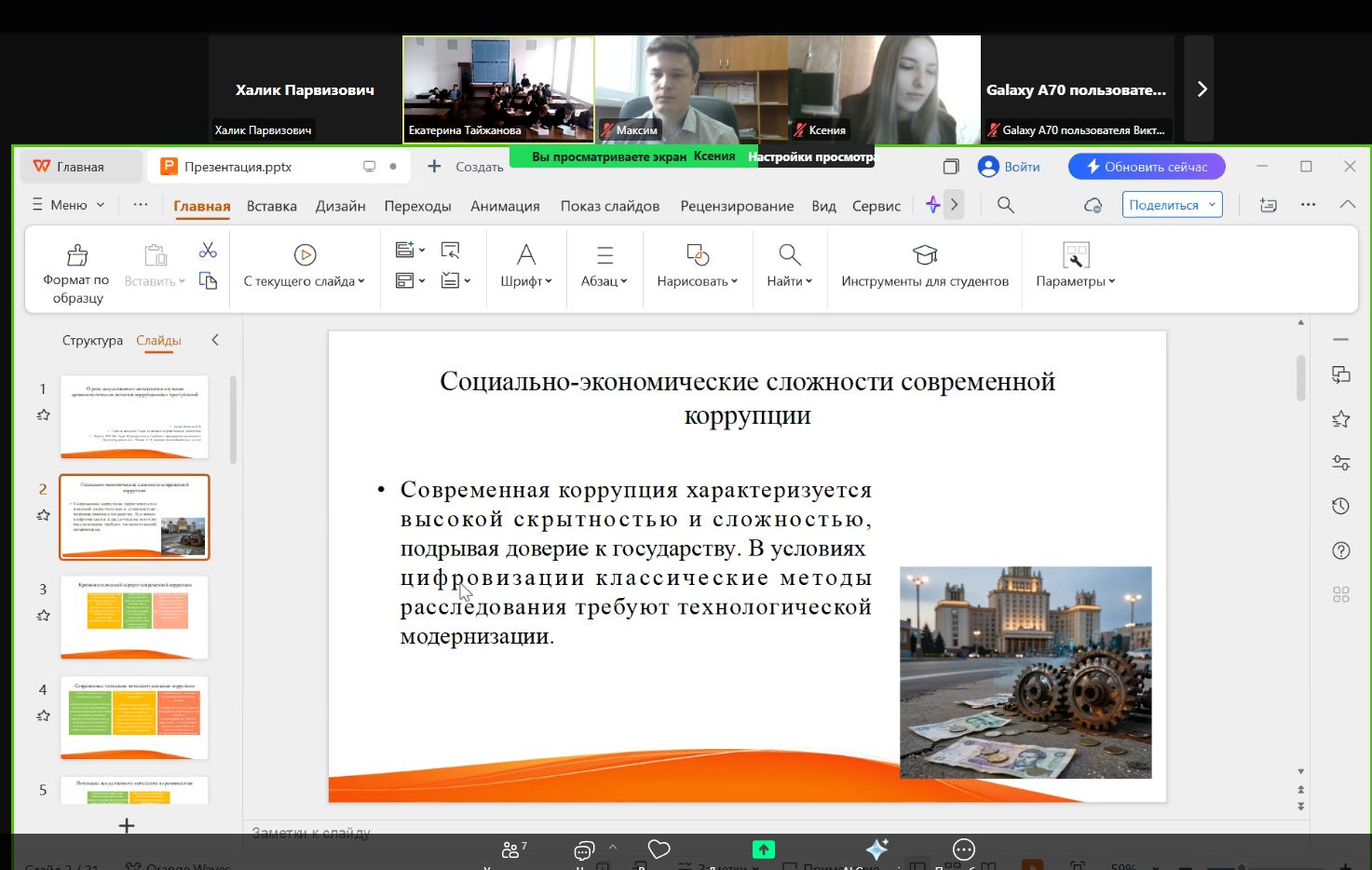
Task: Click Инструменты для студентов graduation cap icon
Action: [x=924, y=255]
